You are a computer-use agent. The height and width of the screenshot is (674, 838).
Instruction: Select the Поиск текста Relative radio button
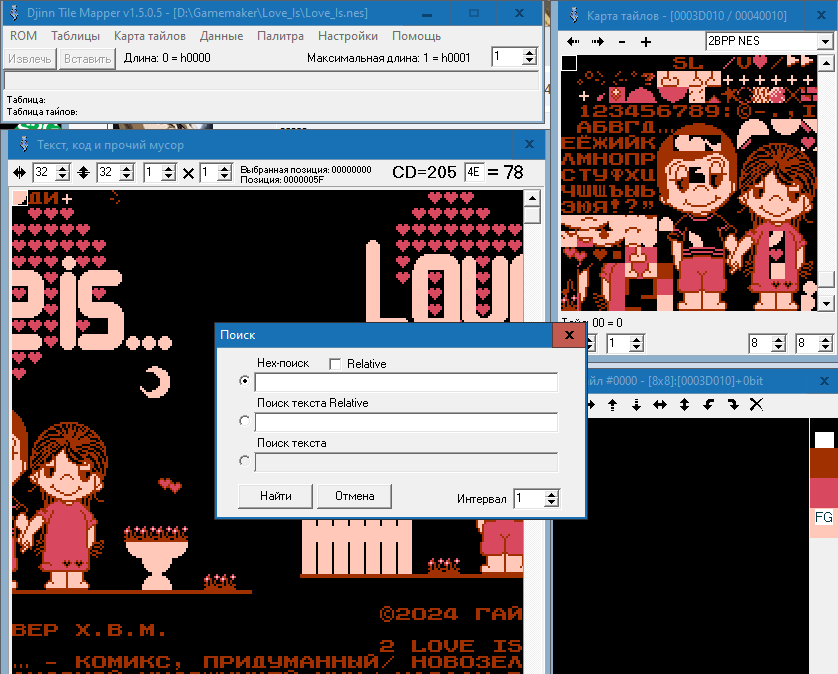(245, 421)
